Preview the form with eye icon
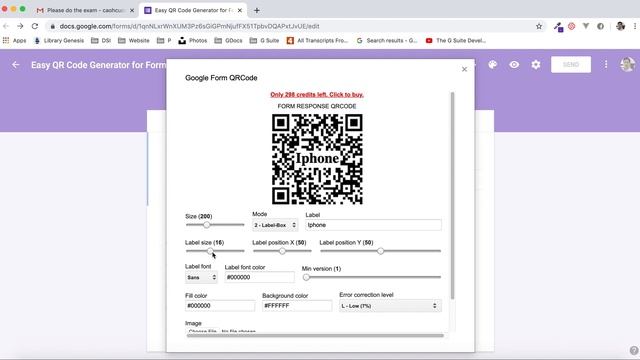 [x=514, y=64]
